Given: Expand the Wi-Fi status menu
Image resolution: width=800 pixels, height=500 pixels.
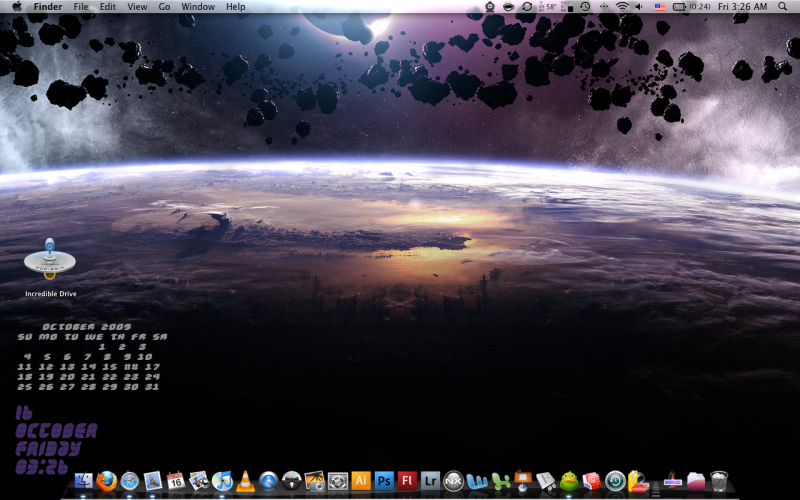Looking at the screenshot, I should pyautogui.click(x=622, y=7).
